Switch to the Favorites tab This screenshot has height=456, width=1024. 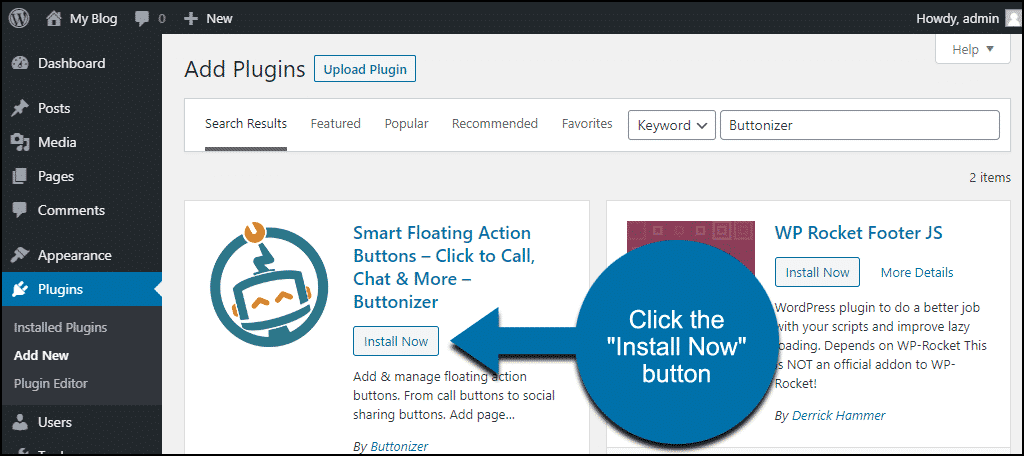[587, 123]
